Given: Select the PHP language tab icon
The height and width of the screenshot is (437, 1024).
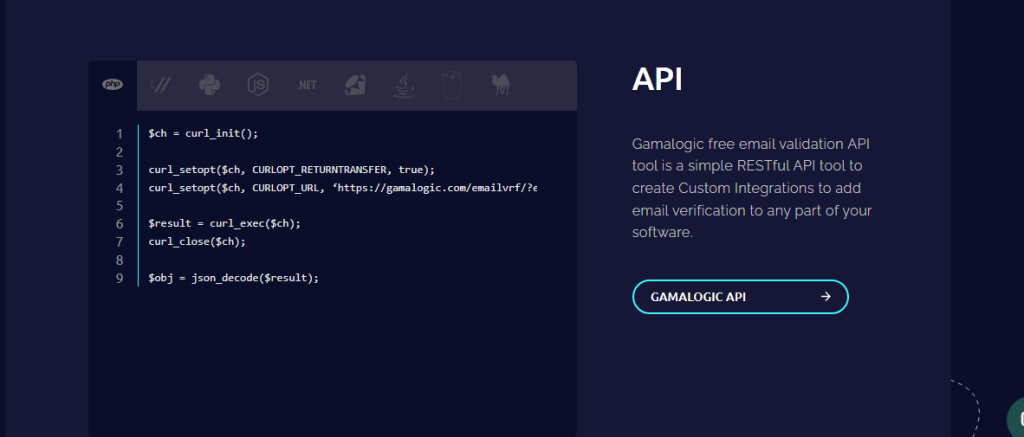Looking at the screenshot, I should pos(112,85).
